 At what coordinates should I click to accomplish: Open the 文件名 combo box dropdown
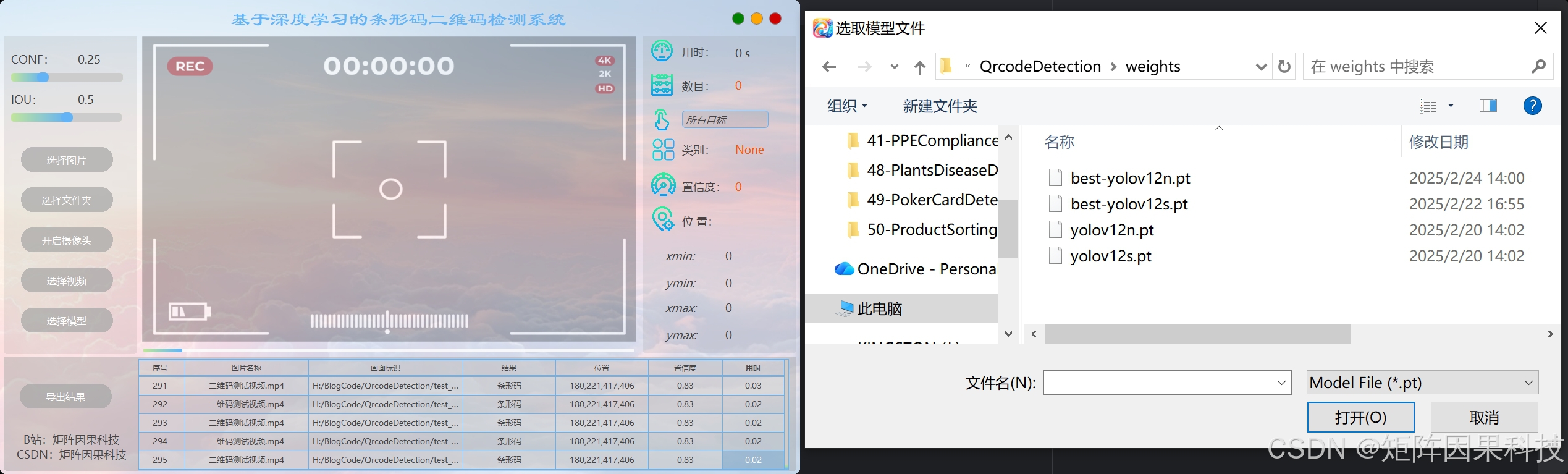pyautogui.click(x=1281, y=383)
